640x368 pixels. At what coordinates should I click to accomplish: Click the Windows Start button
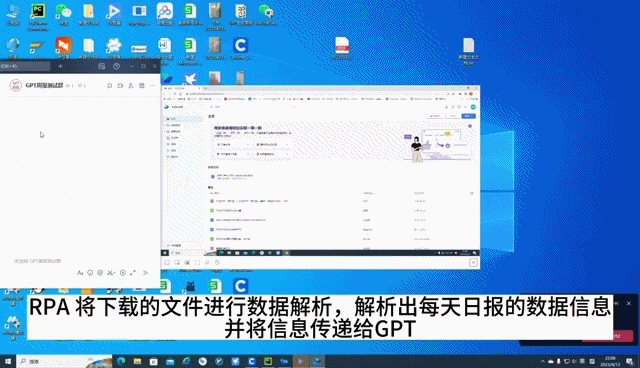pyautogui.click(x=8, y=361)
